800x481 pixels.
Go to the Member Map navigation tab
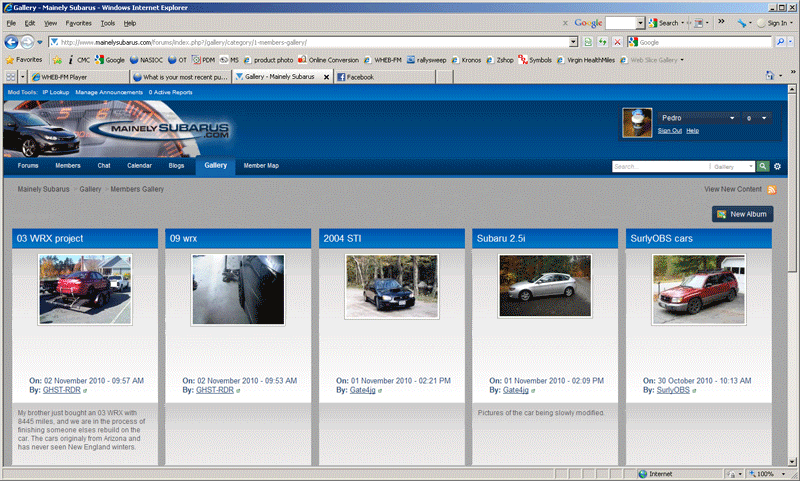point(261,166)
